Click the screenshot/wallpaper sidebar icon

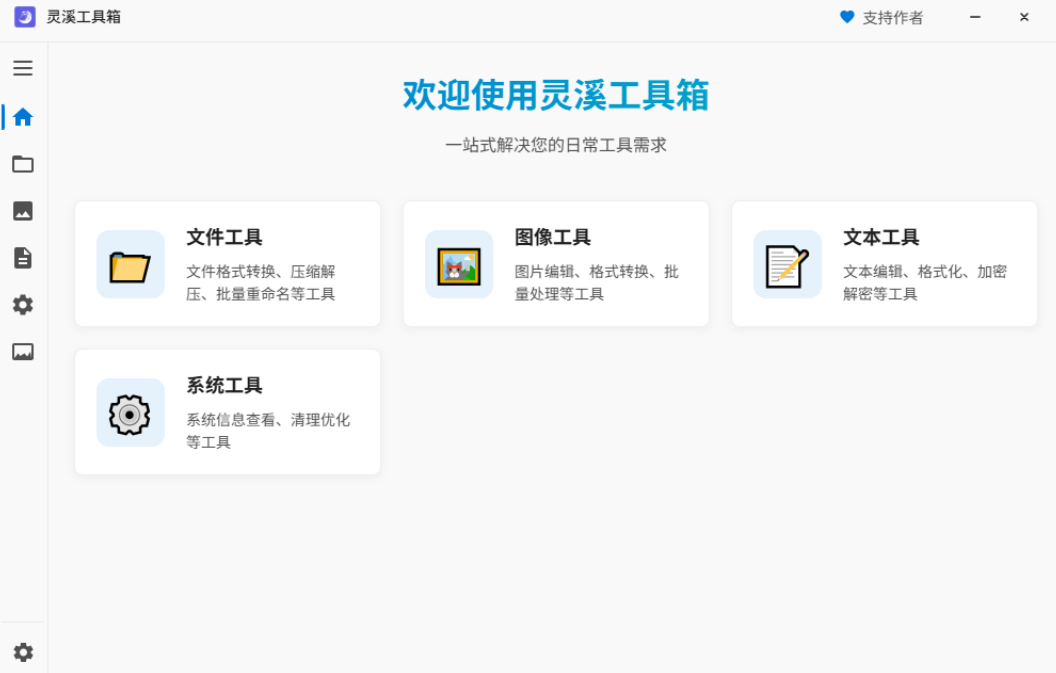pyautogui.click(x=22, y=352)
